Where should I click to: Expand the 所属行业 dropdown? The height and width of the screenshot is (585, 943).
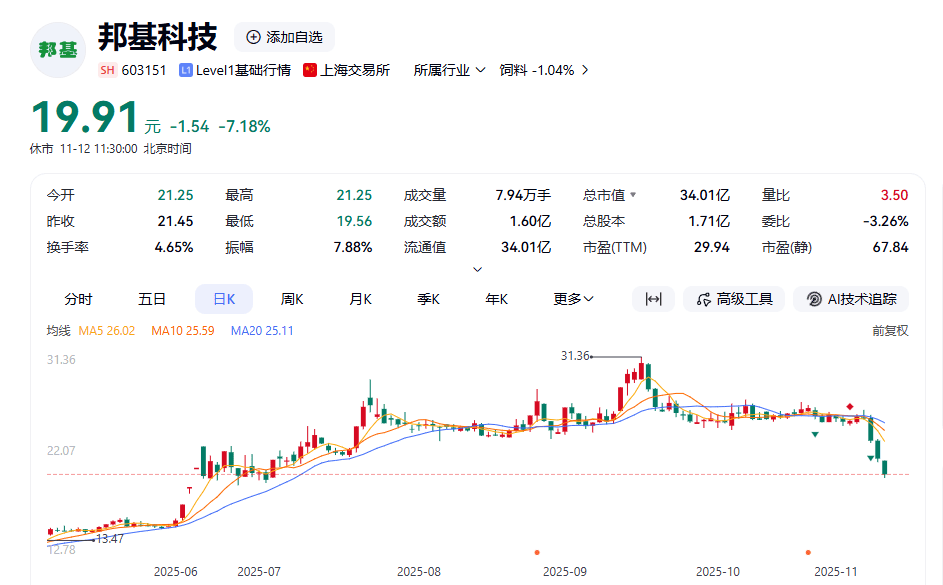click(x=448, y=70)
